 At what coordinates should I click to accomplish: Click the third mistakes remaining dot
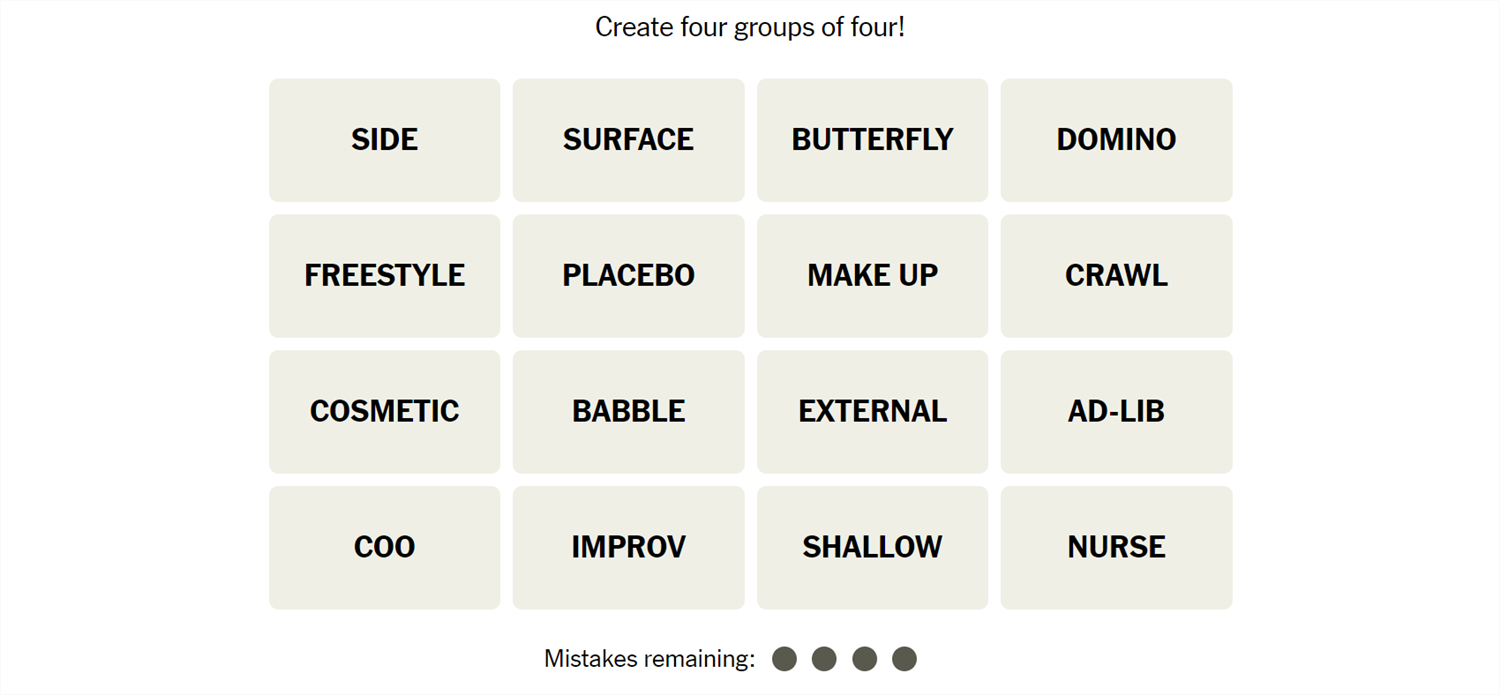864,659
